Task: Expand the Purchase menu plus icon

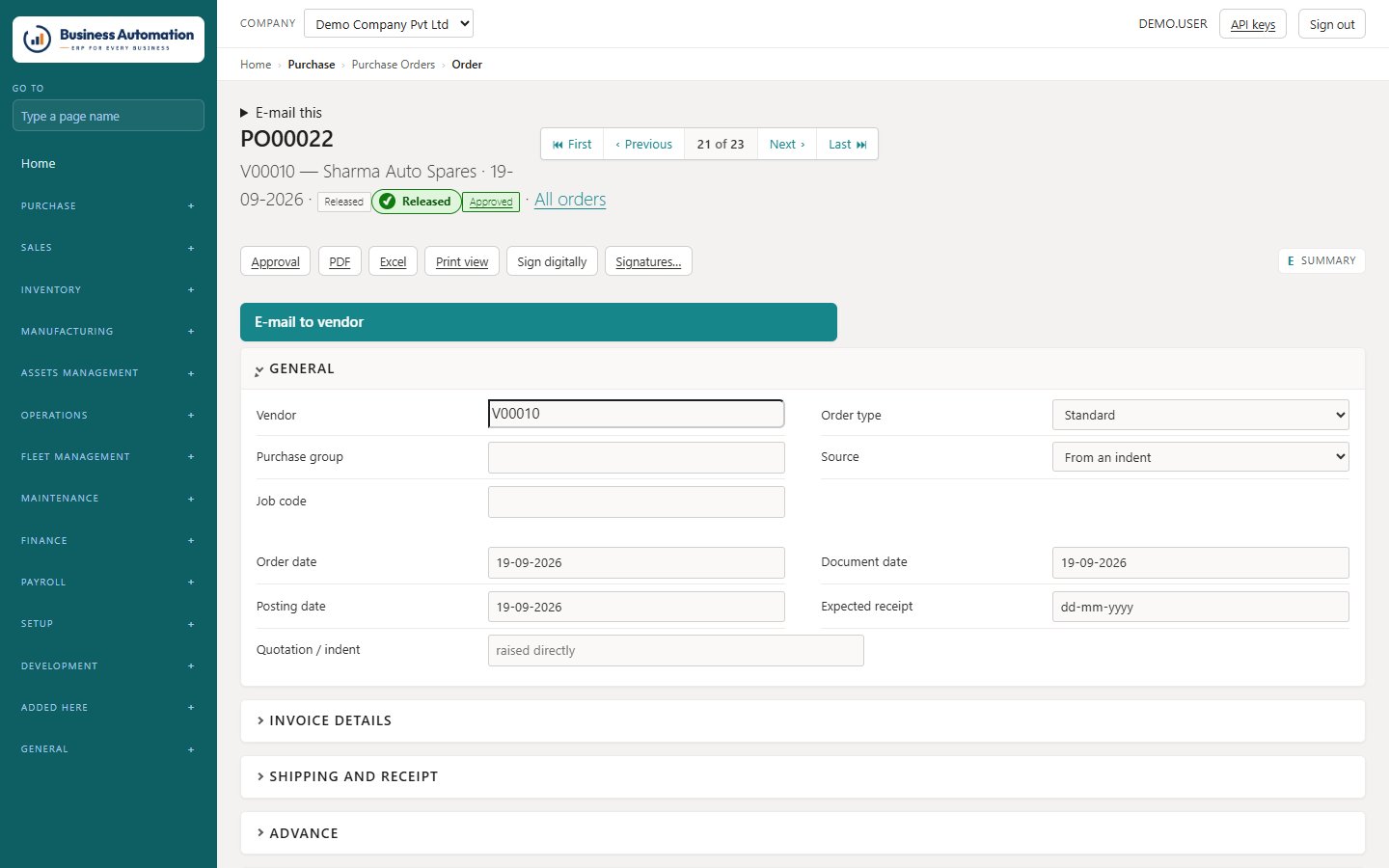Action: click(191, 206)
